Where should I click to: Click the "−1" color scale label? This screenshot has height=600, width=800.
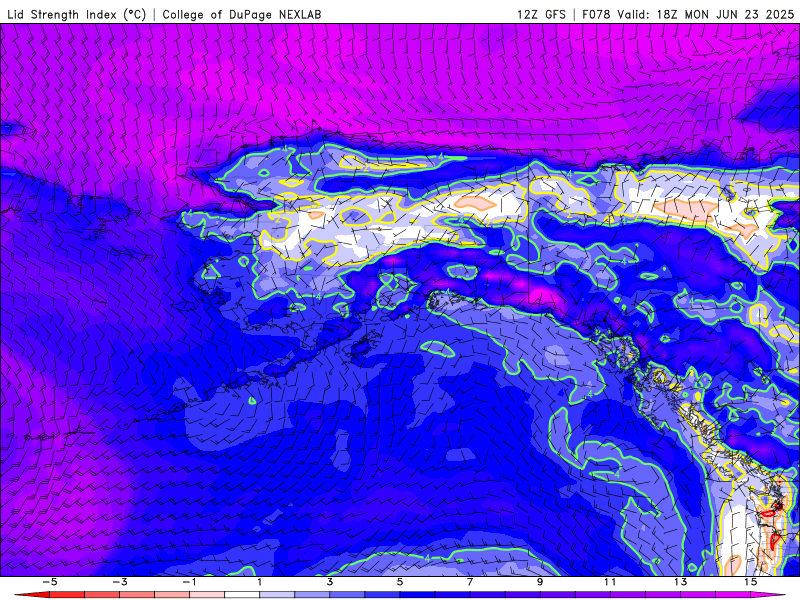(189, 582)
